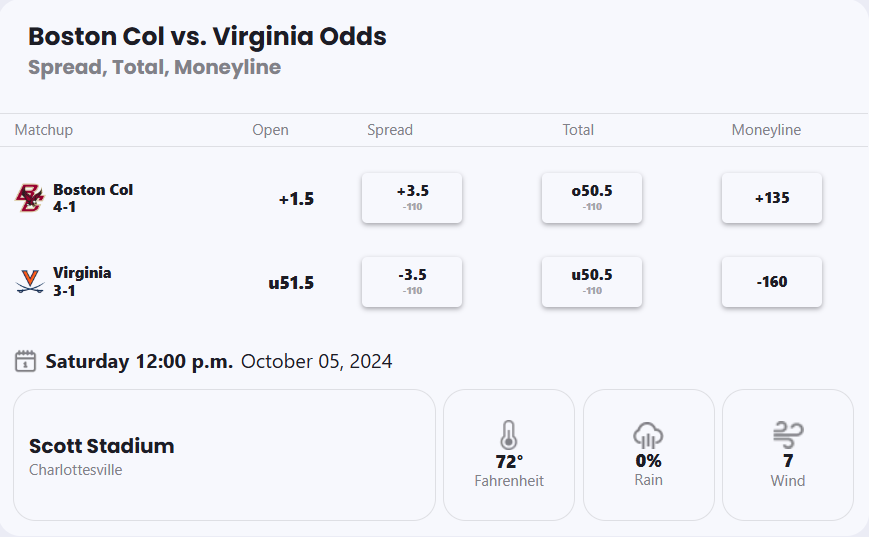Click the calendar icon beside Saturday

tap(26, 361)
